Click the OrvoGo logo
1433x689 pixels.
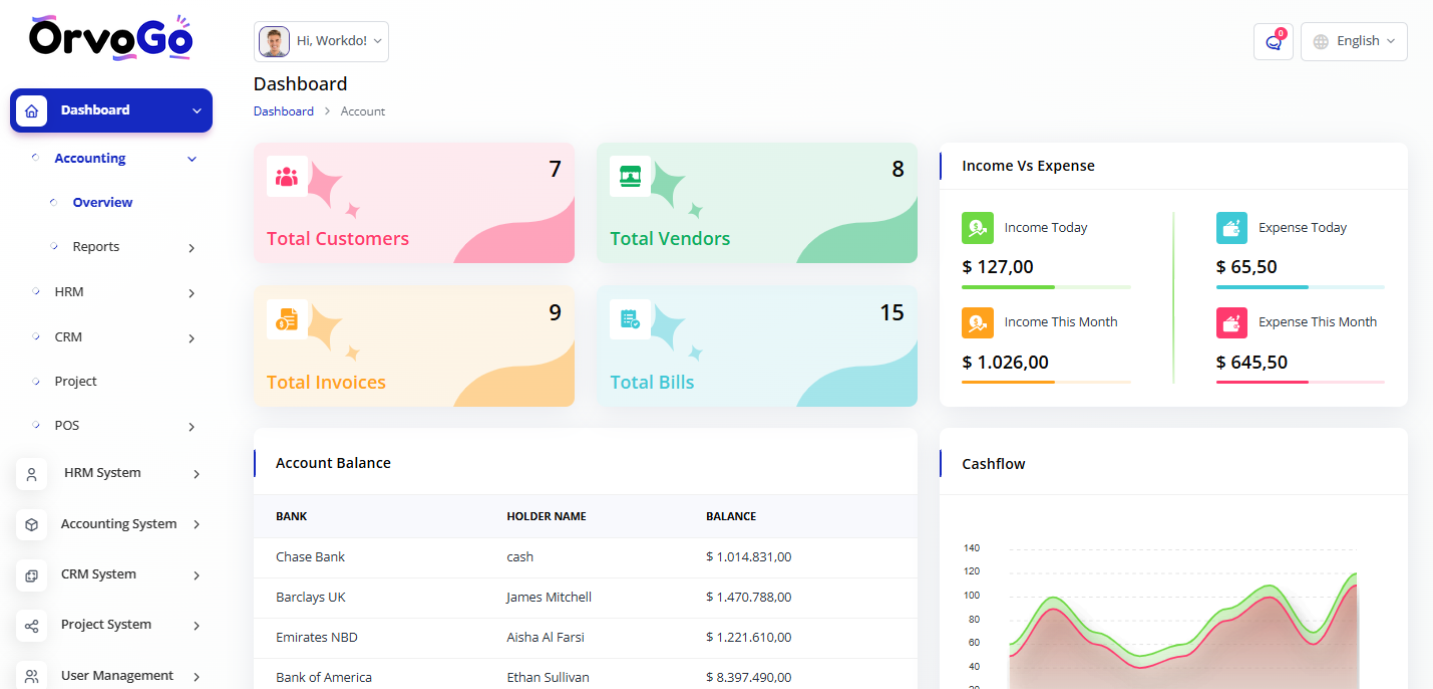(x=111, y=38)
